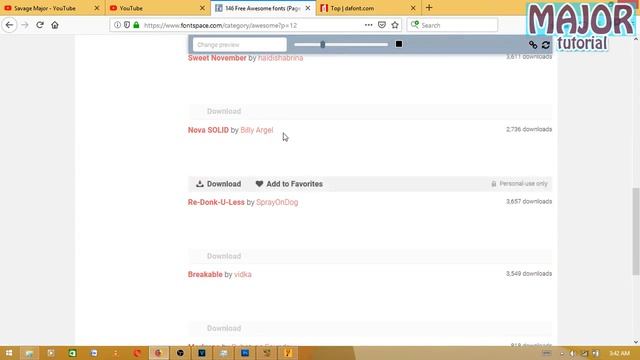Screen dimensions: 640x360
Task: Close the YouTube tab
Action: 202,8
